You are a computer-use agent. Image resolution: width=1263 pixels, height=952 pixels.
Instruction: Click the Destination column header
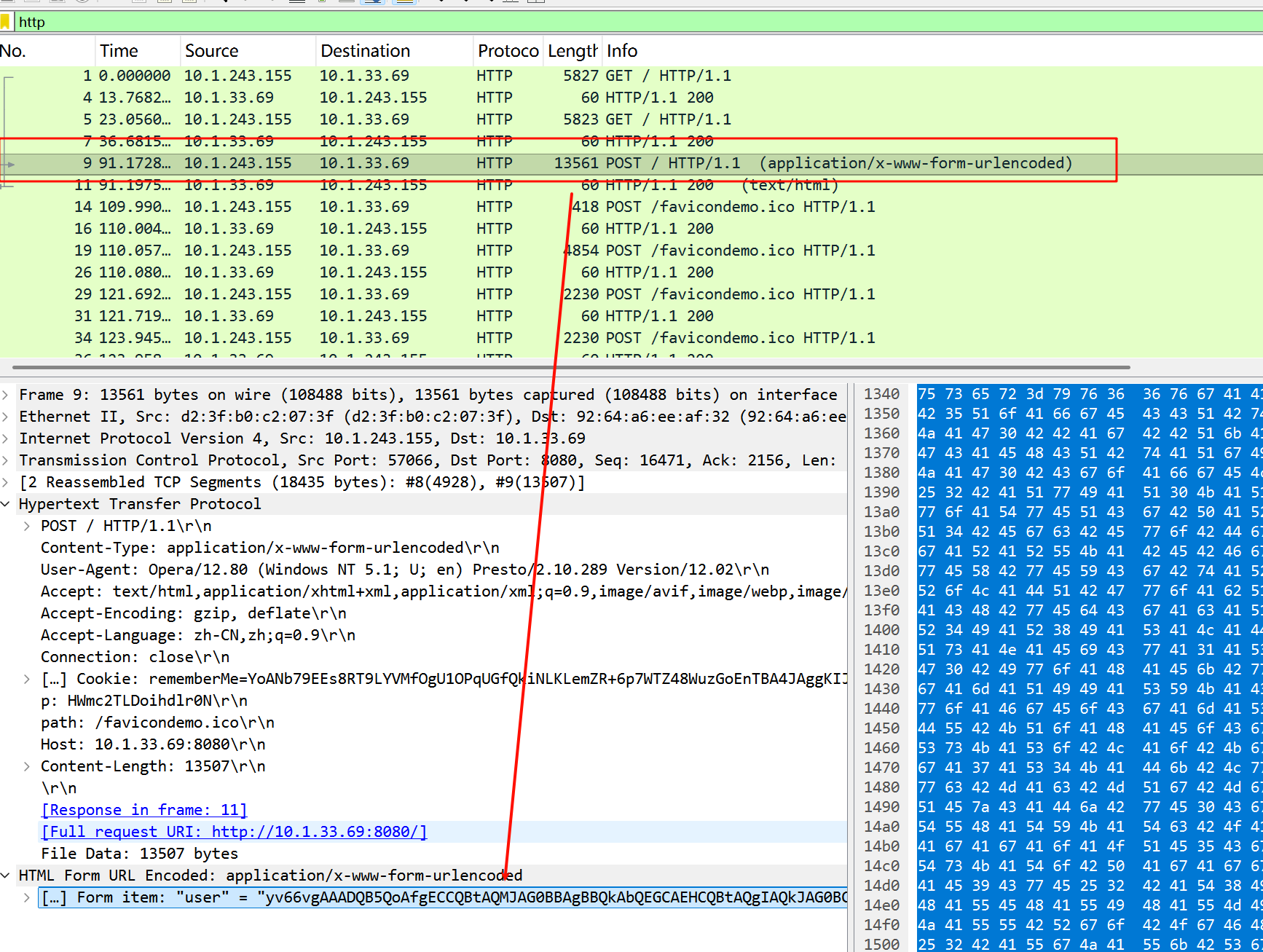pos(365,51)
